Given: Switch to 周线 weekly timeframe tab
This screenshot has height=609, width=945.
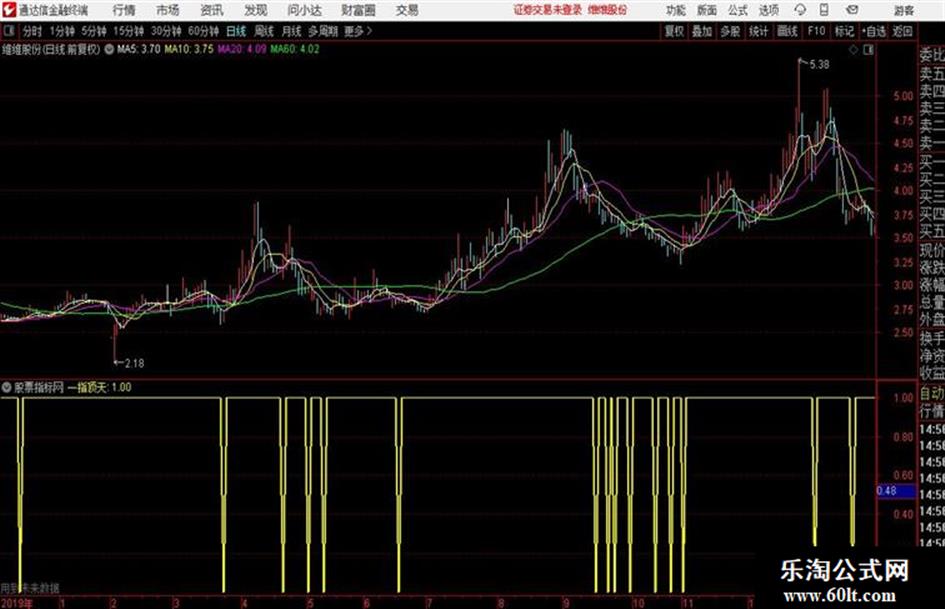Looking at the screenshot, I should [x=264, y=31].
